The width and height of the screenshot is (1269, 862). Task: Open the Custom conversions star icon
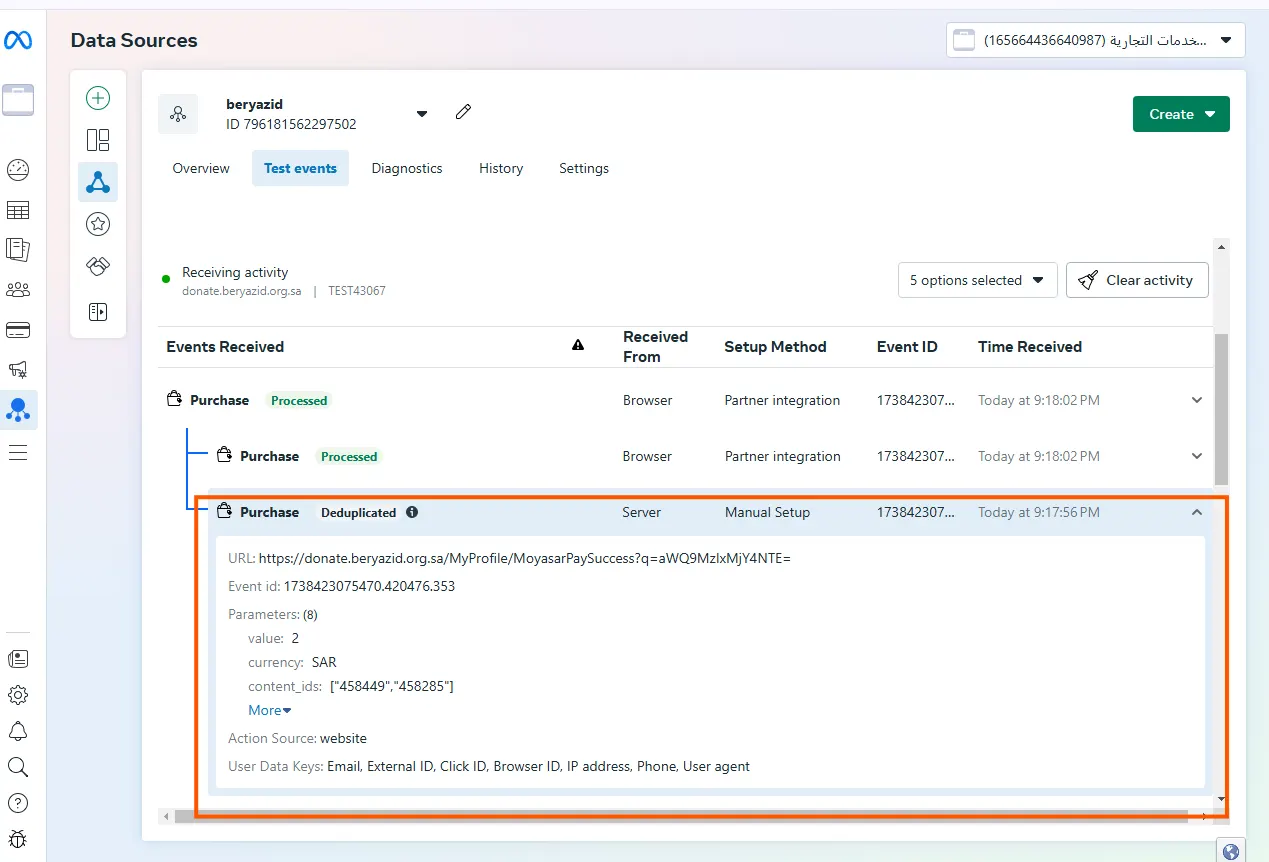pyautogui.click(x=98, y=224)
